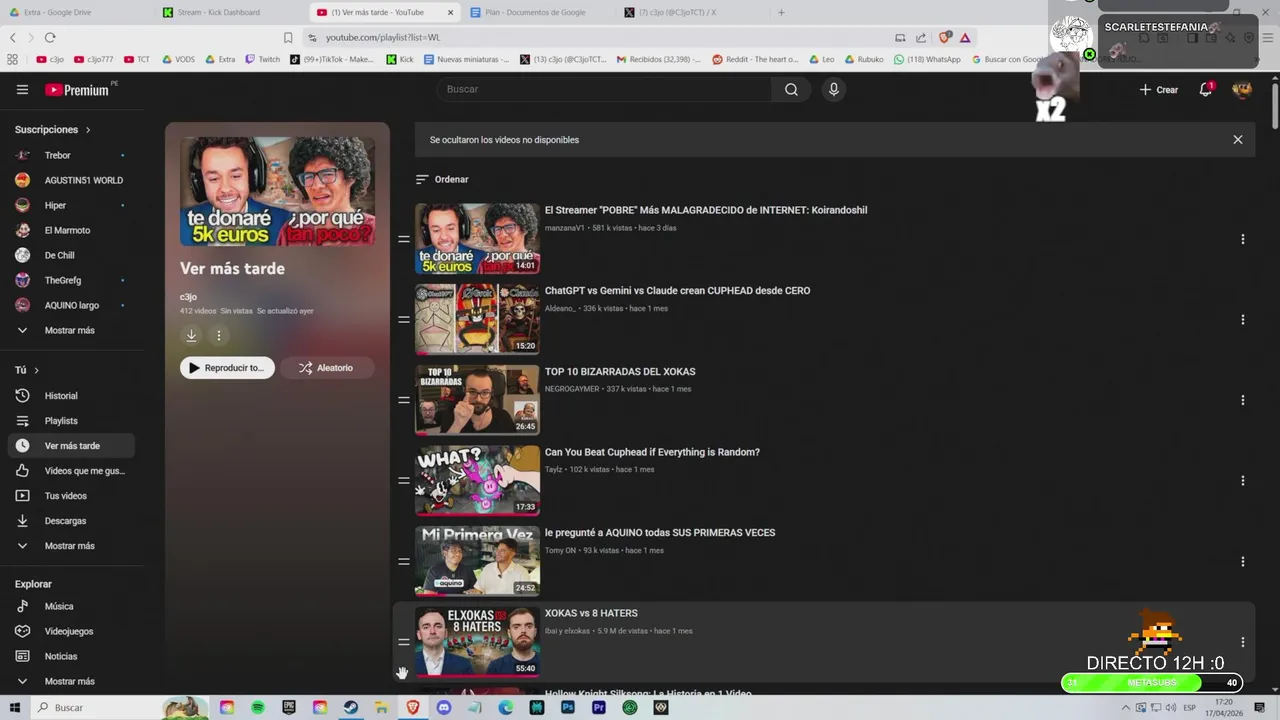Open options for AQUINO primeras veces video

pos(1242,561)
